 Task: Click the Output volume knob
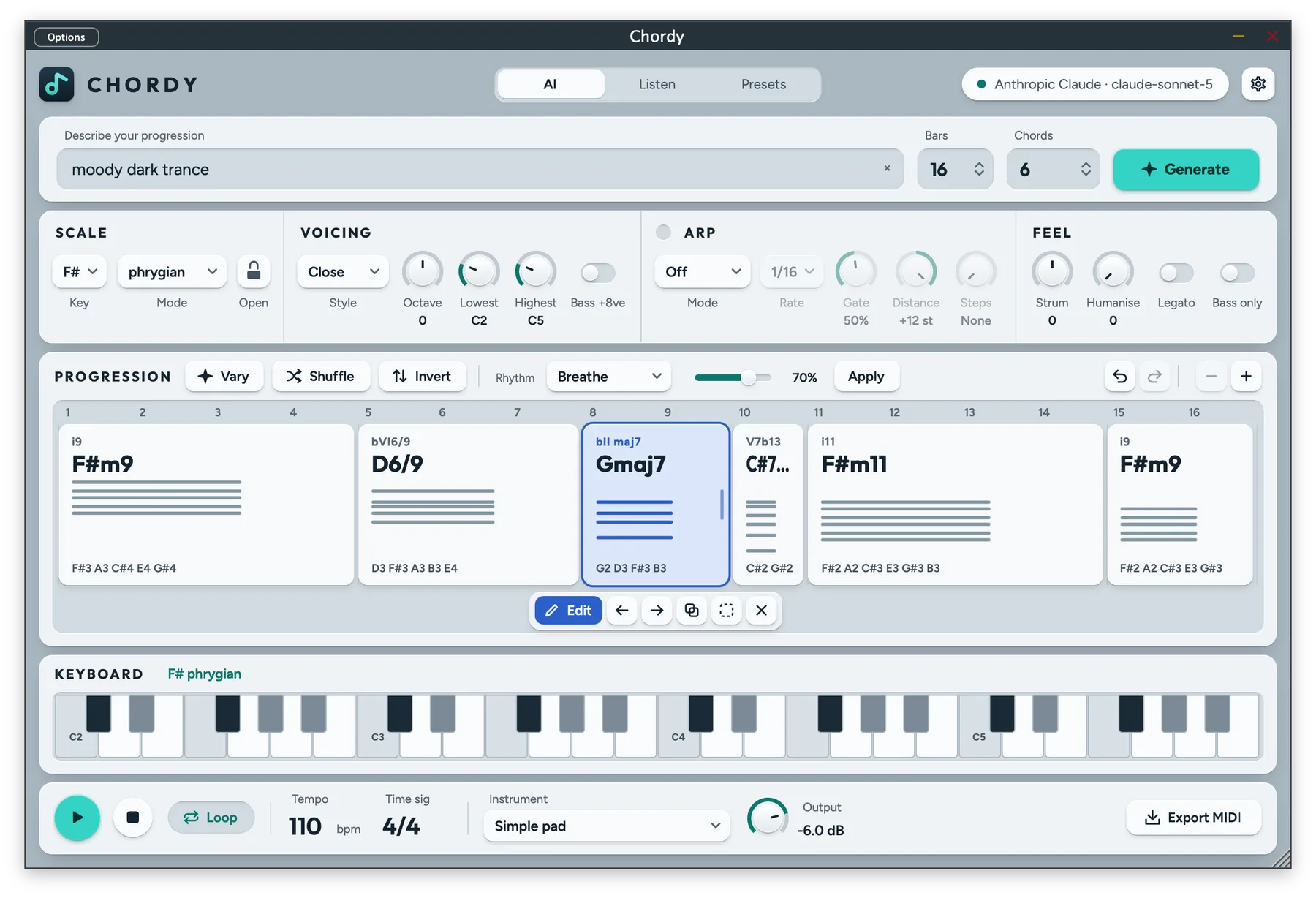pos(768,817)
